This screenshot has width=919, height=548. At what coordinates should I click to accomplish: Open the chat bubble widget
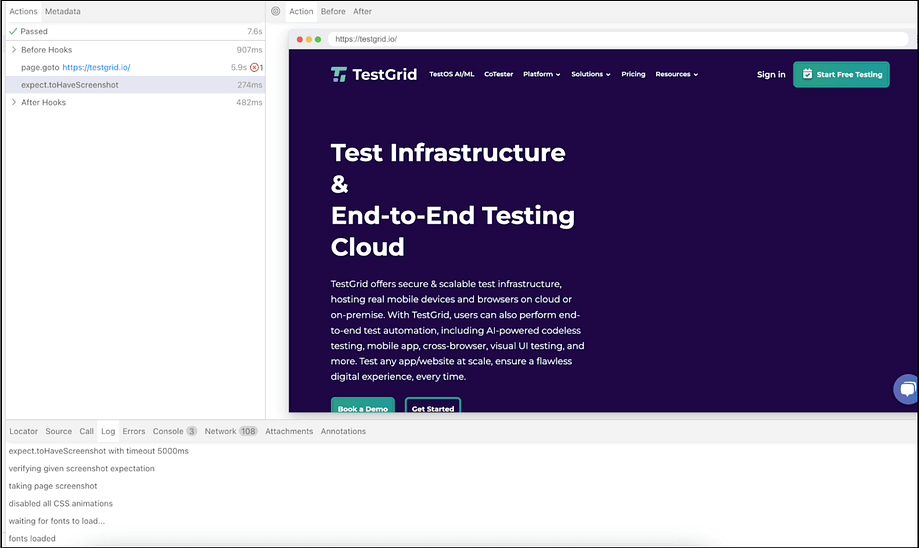pyautogui.click(x=907, y=389)
